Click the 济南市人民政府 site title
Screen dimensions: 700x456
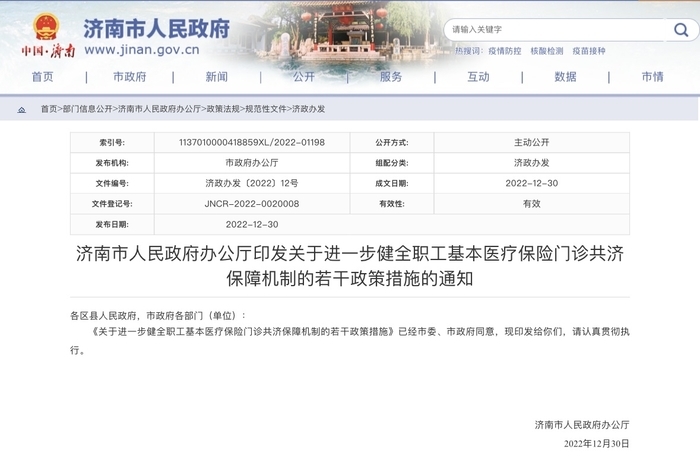[157, 29]
